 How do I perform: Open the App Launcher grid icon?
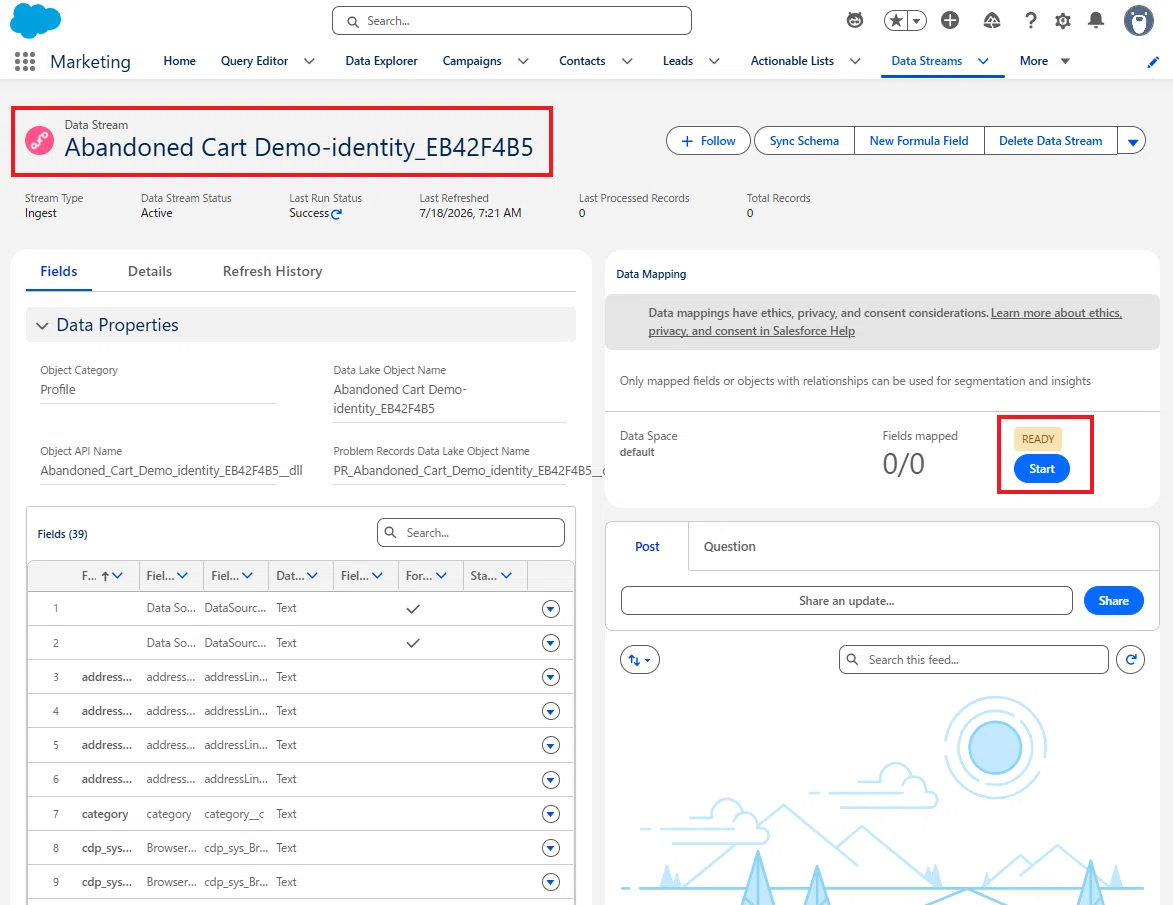click(25, 61)
